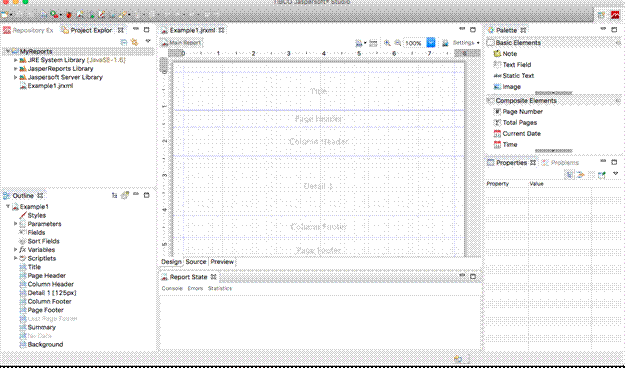Open the Errors section in Report State

(195, 288)
